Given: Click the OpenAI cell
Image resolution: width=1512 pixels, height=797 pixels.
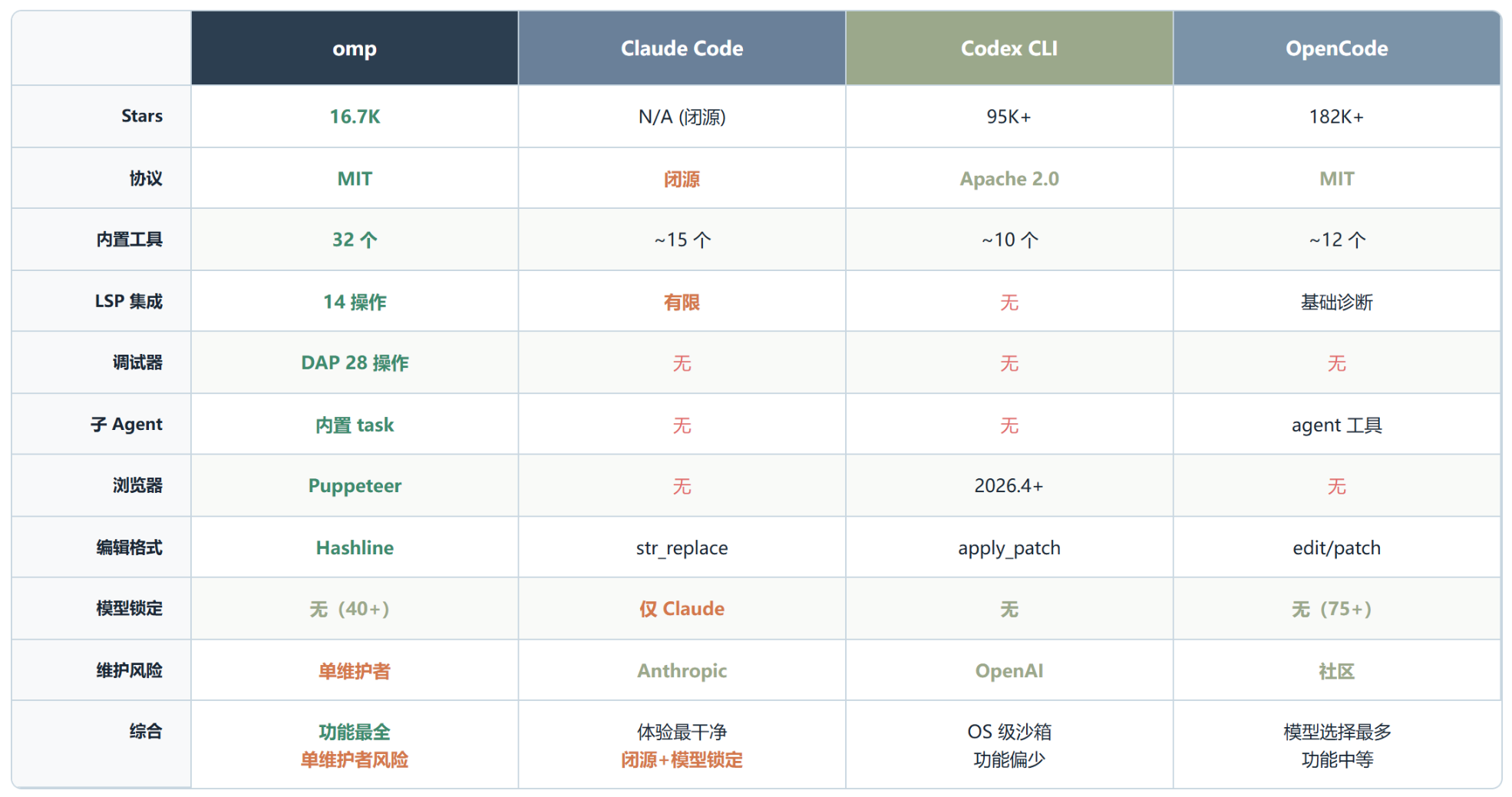Looking at the screenshot, I should (x=1009, y=671).
